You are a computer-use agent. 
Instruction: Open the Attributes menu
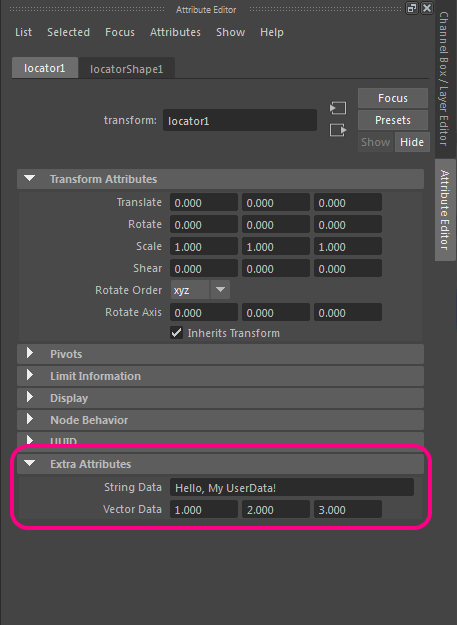click(175, 32)
